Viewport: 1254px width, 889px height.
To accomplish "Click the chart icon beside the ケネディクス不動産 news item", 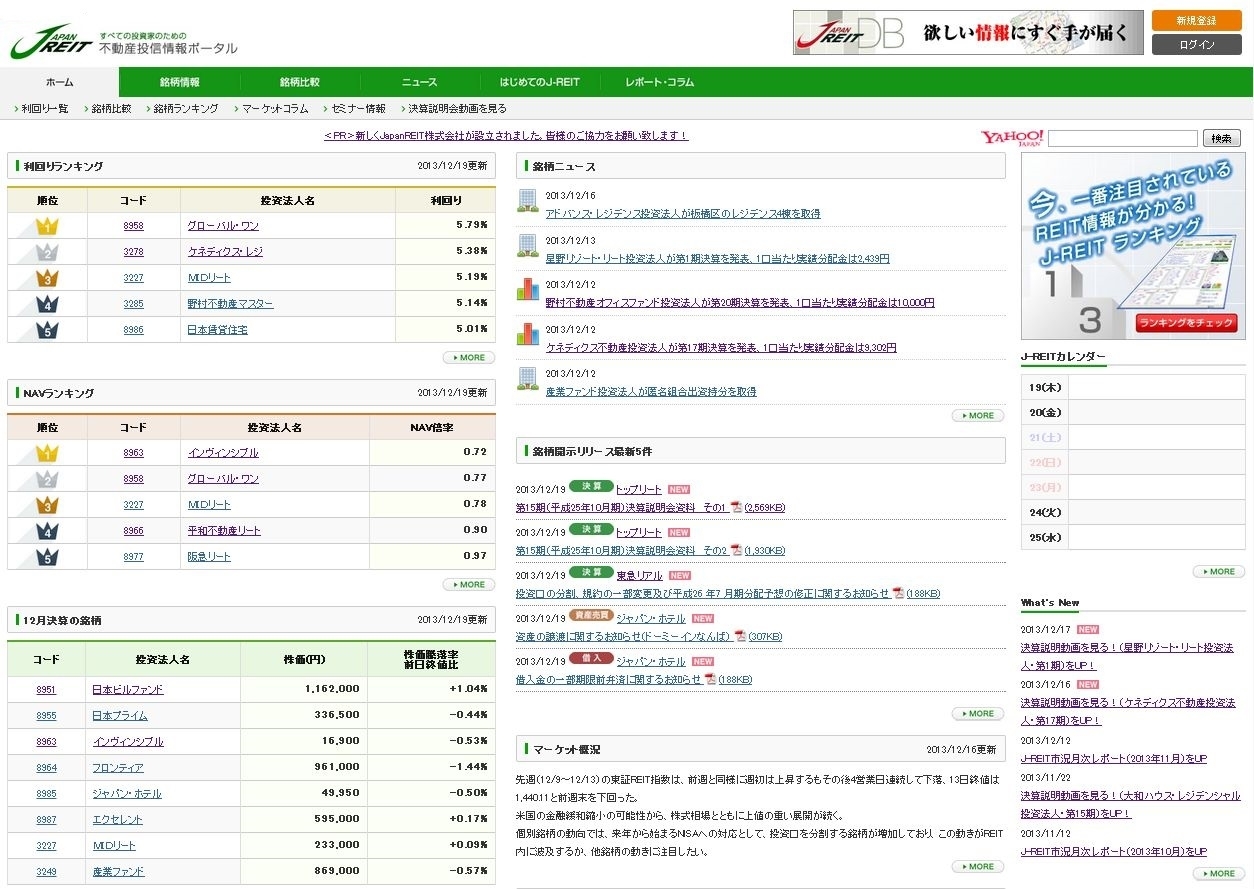I will pyautogui.click(x=527, y=333).
